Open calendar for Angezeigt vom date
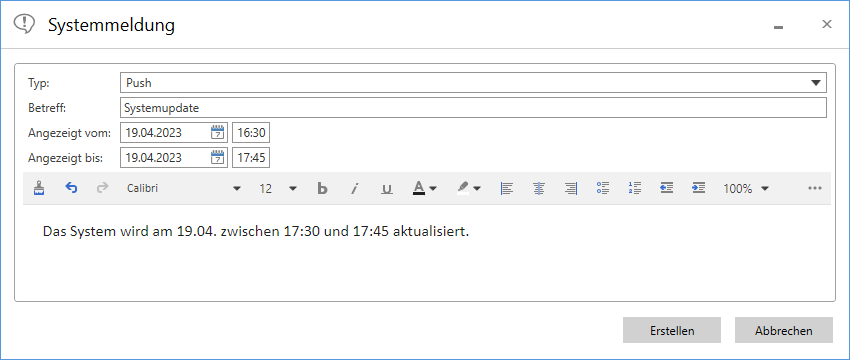The width and height of the screenshot is (850, 360). coord(217,132)
